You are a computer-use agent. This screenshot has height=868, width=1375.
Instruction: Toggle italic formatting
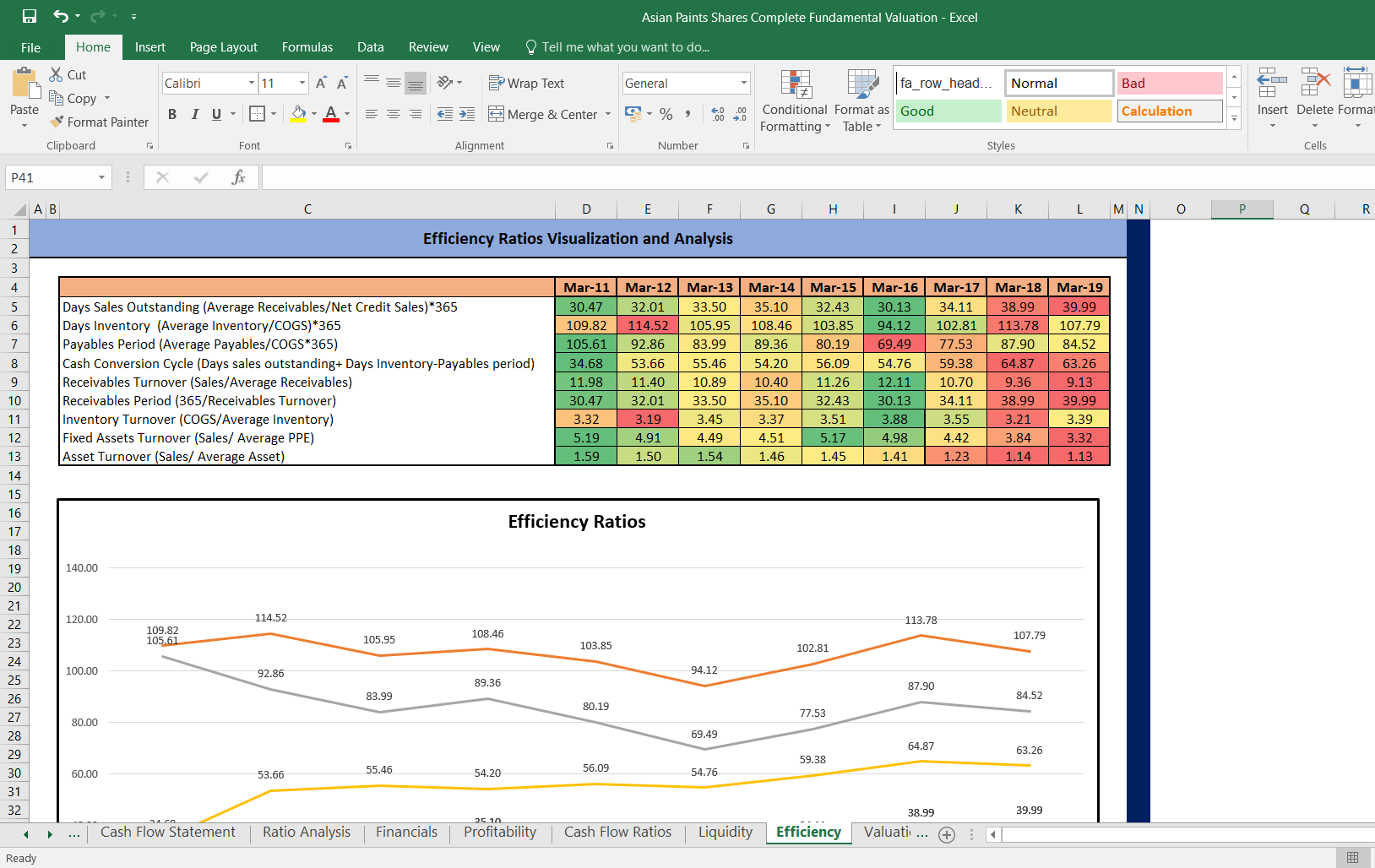click(194, 114)
